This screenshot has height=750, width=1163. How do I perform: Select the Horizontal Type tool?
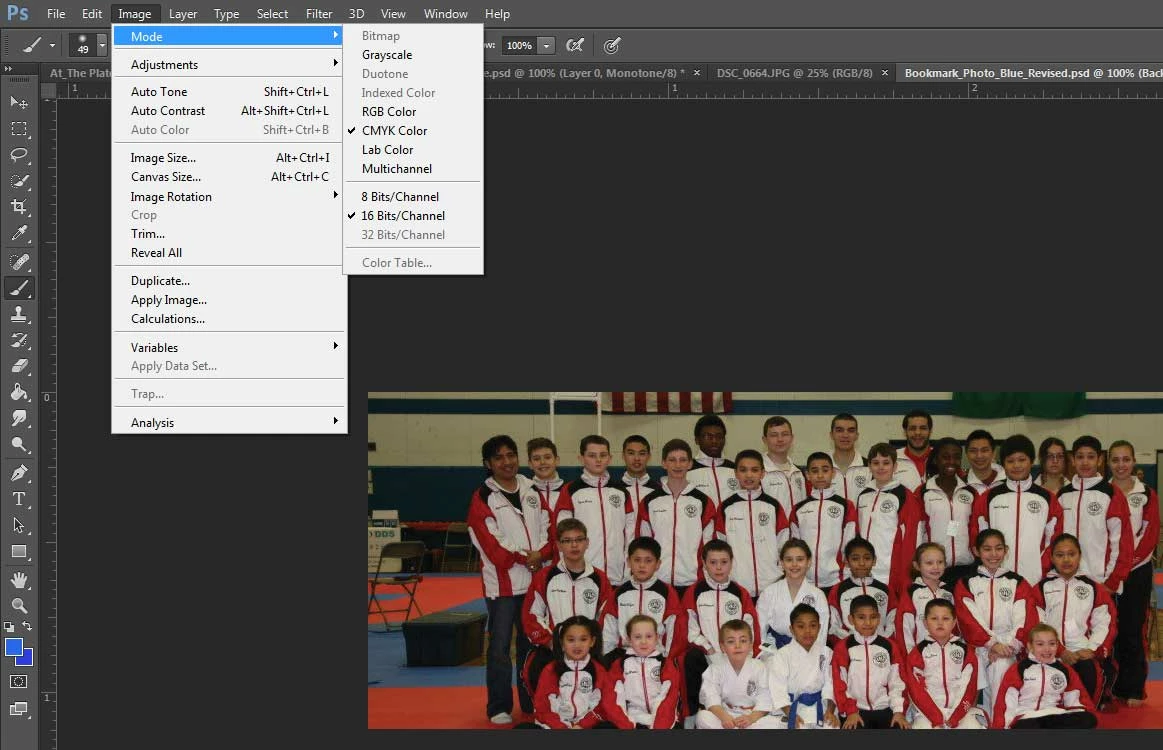point(19,499)
